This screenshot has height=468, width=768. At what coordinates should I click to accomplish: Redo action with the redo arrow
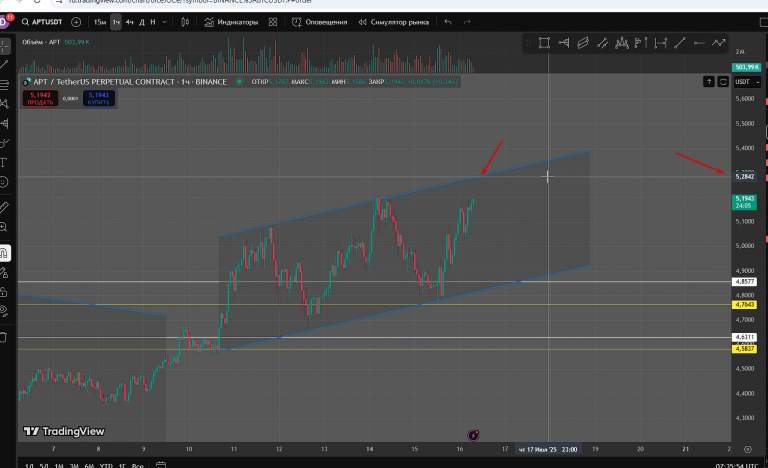(x=467, y=22)
